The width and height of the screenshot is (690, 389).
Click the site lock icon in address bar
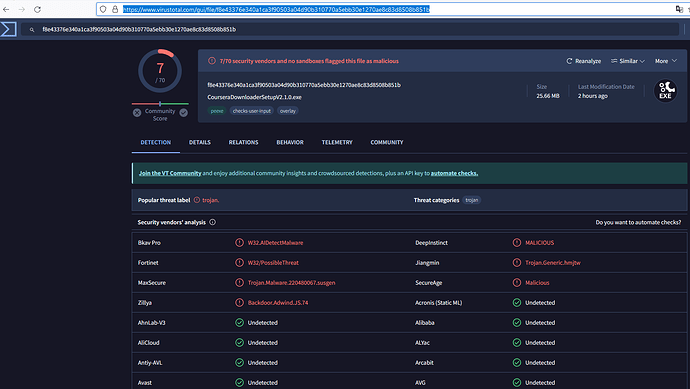tap(115, 9)
